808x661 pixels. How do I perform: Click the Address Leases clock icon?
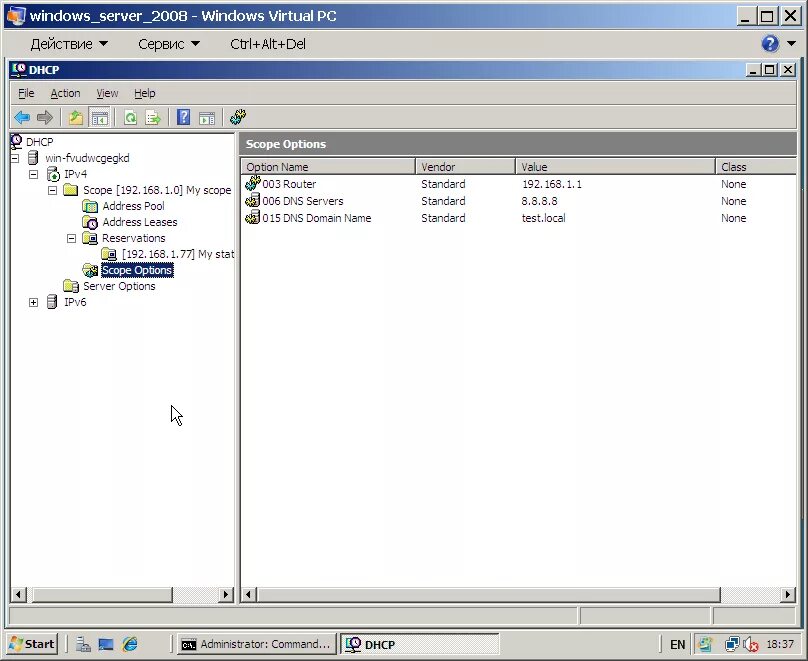(x=90, y=222)
